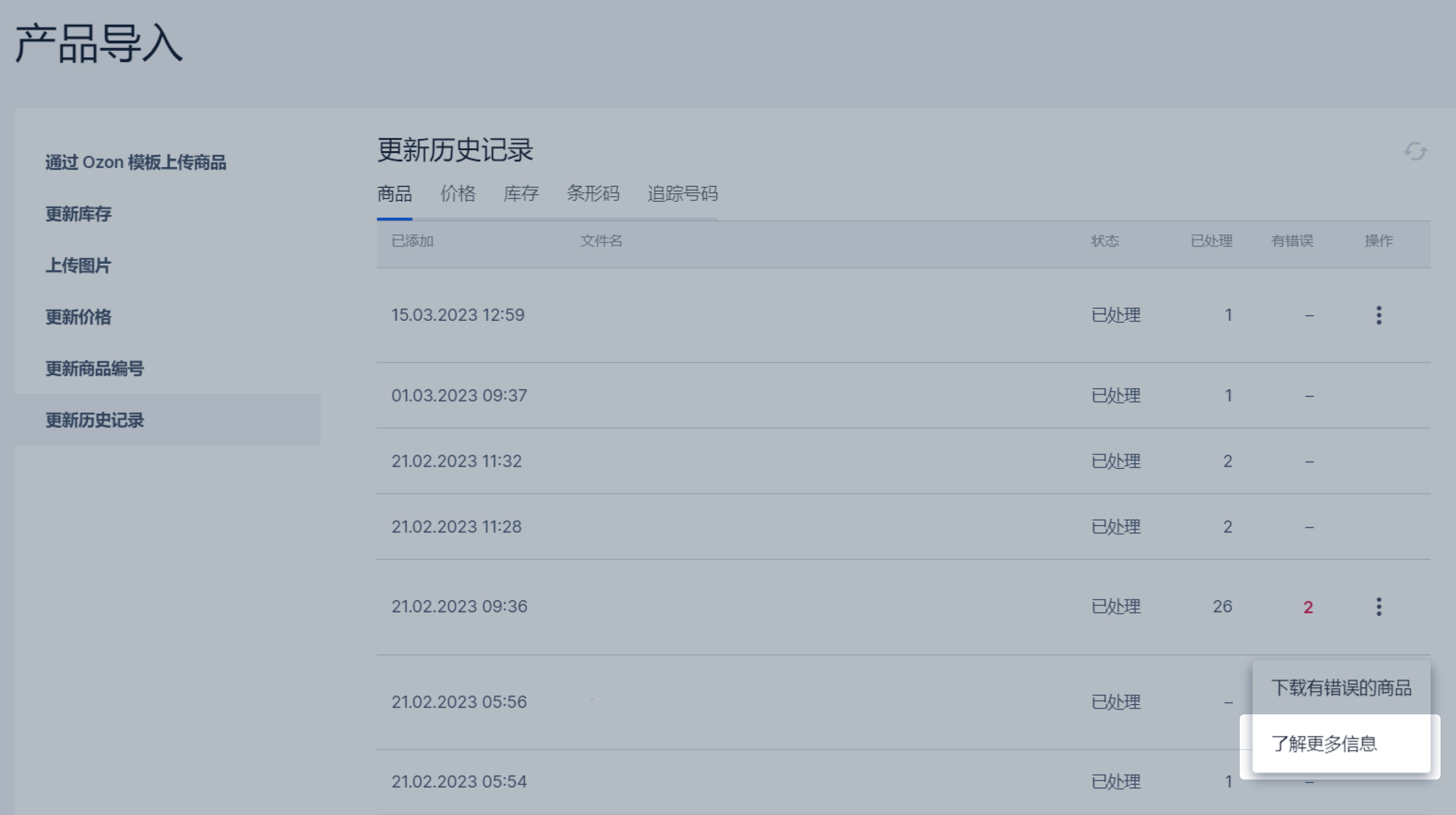This screenshot has width=1456, height=815.
Task: Switch to the 库存 tab
Action: [521, 194]
